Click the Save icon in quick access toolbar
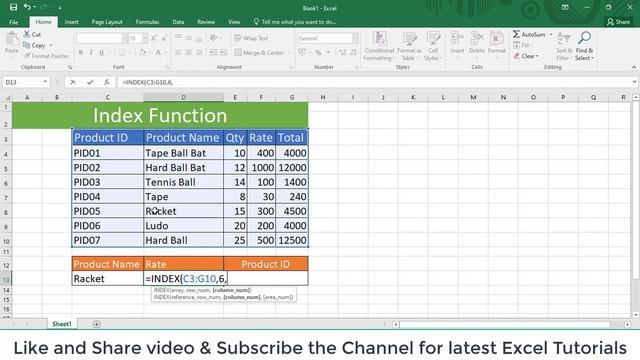Screen dimensions: 640x360 click(x=13, y=7)
